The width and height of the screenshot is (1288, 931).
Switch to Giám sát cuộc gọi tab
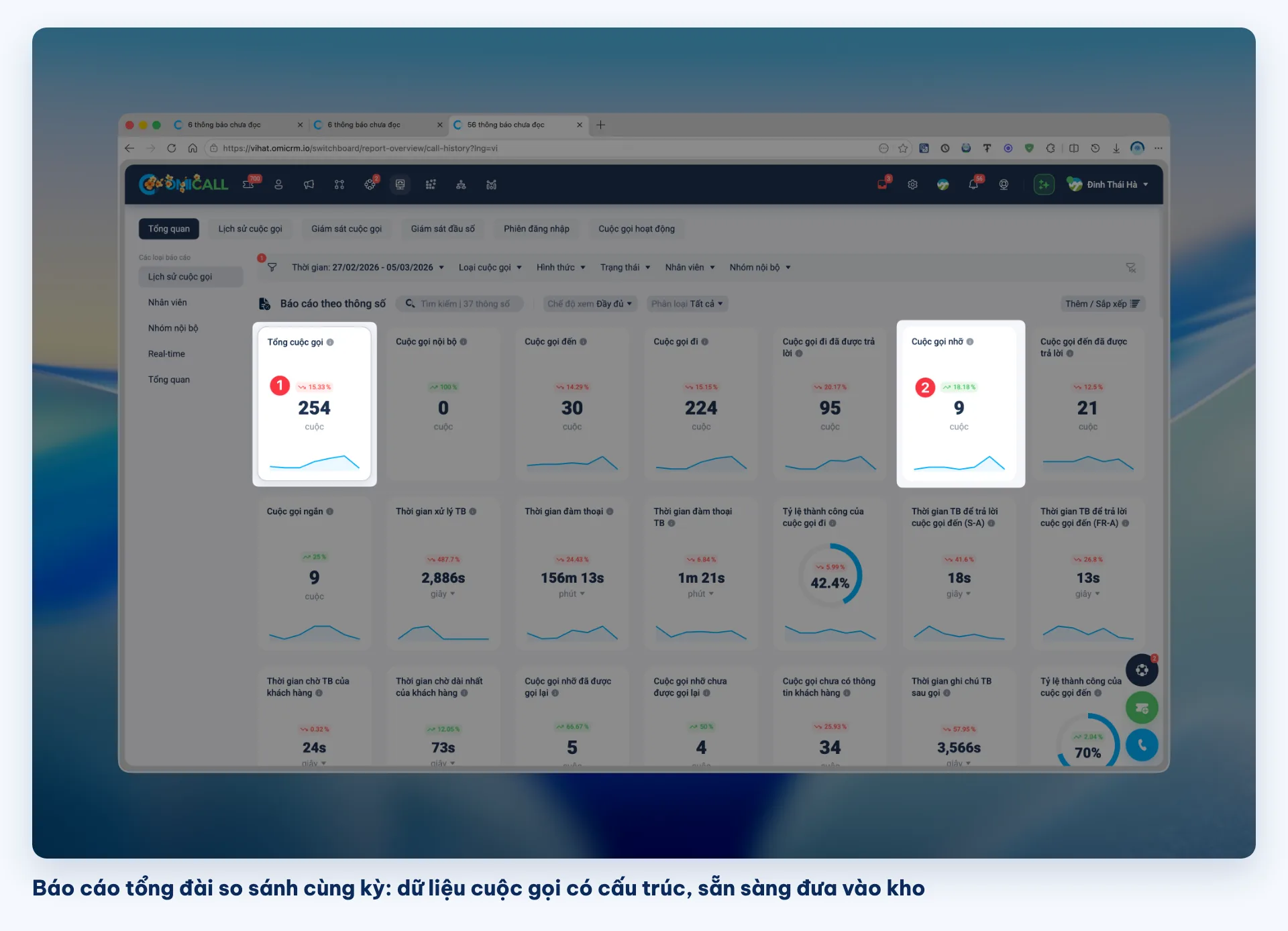346,229
